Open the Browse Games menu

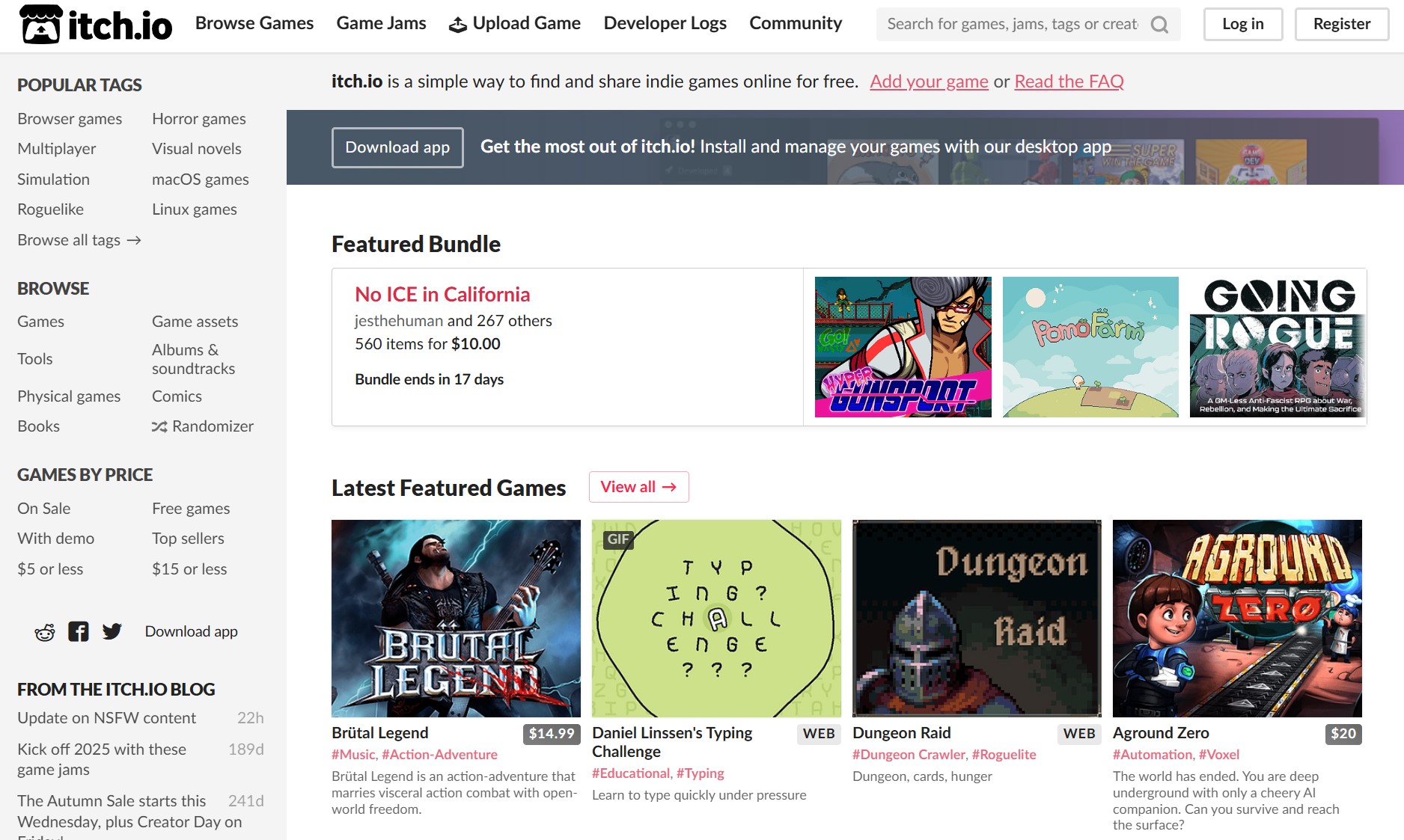tap(254, 24)
